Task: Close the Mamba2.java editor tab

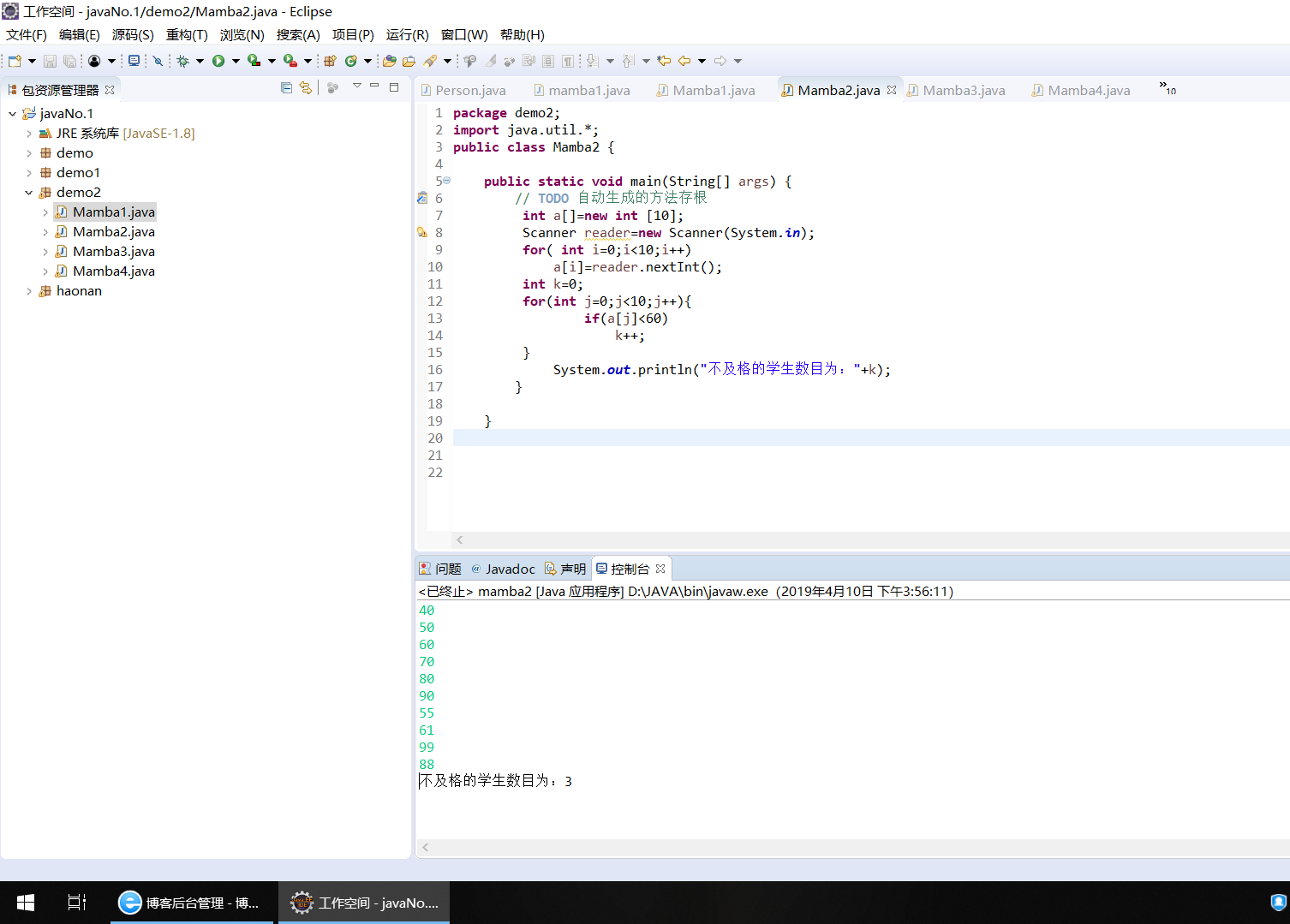Action: pyautogui.click(x=892, y=90)
